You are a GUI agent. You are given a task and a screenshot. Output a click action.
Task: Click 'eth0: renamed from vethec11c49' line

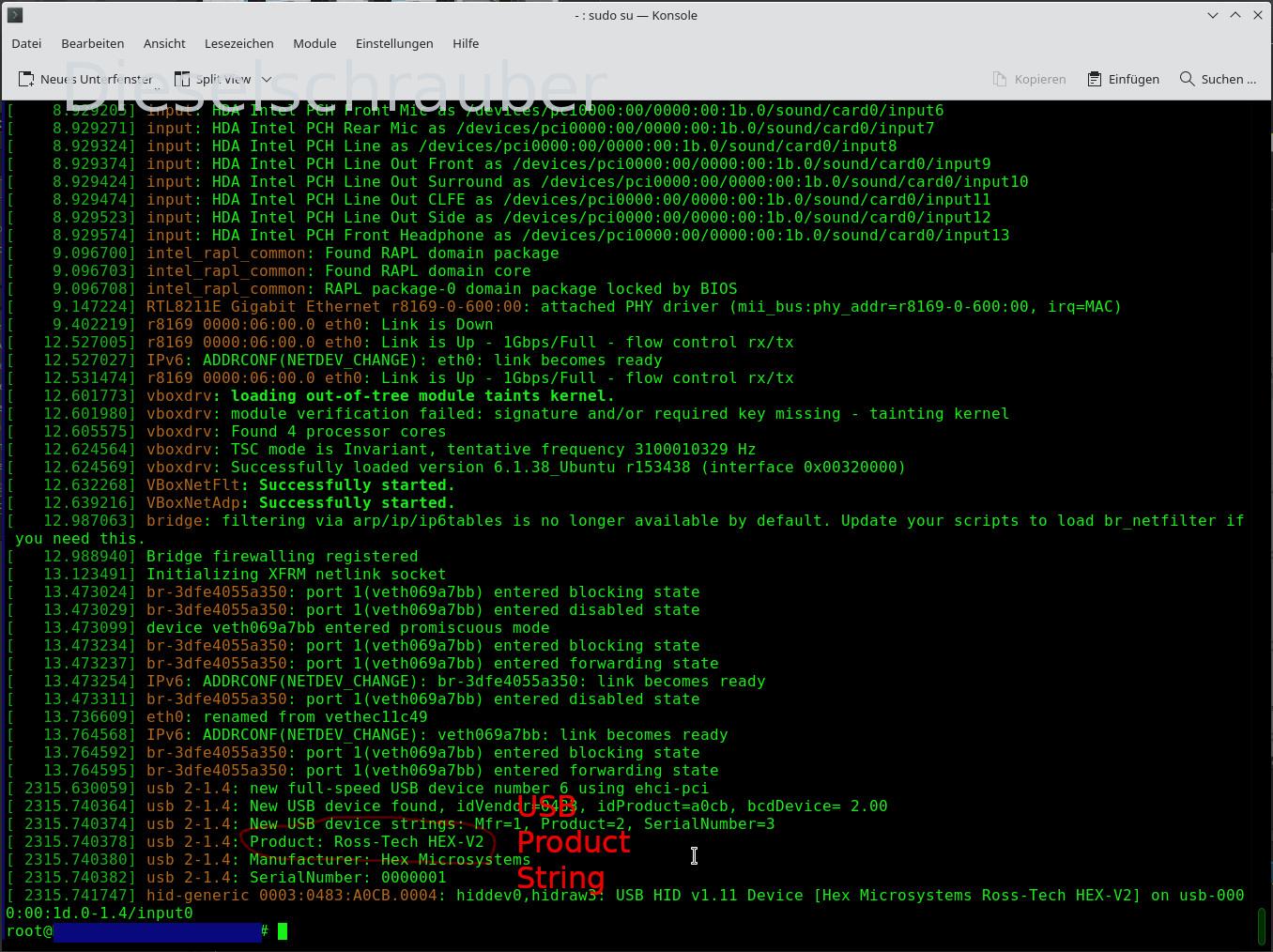coord(286,716)
